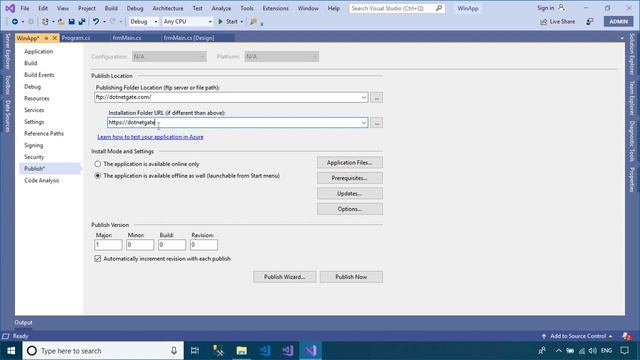
Task: Open the 'Learn how to test your application in Azure' link
Action: (150, 137)
